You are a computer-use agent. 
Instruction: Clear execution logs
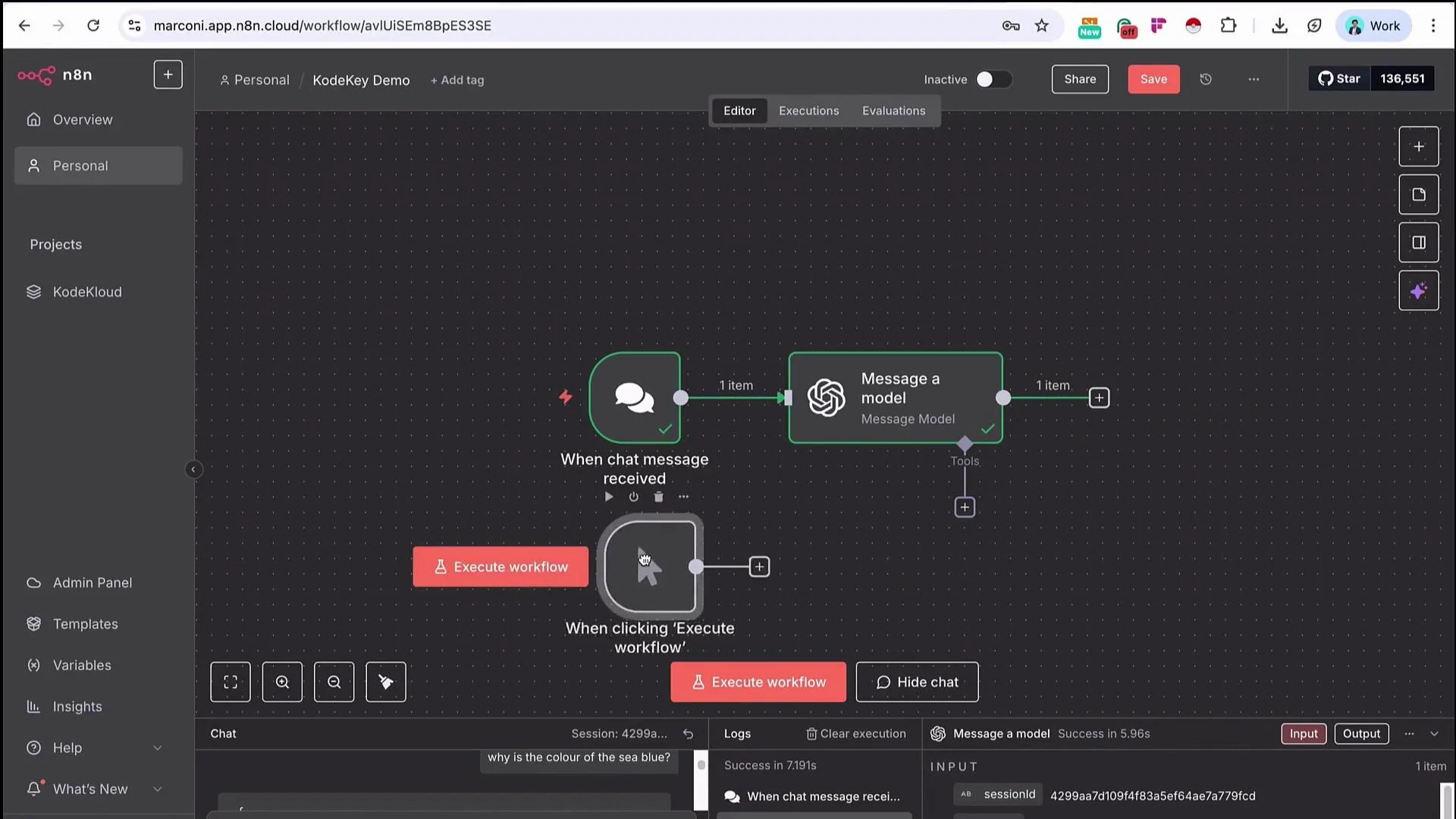click(x=855, y=734)
